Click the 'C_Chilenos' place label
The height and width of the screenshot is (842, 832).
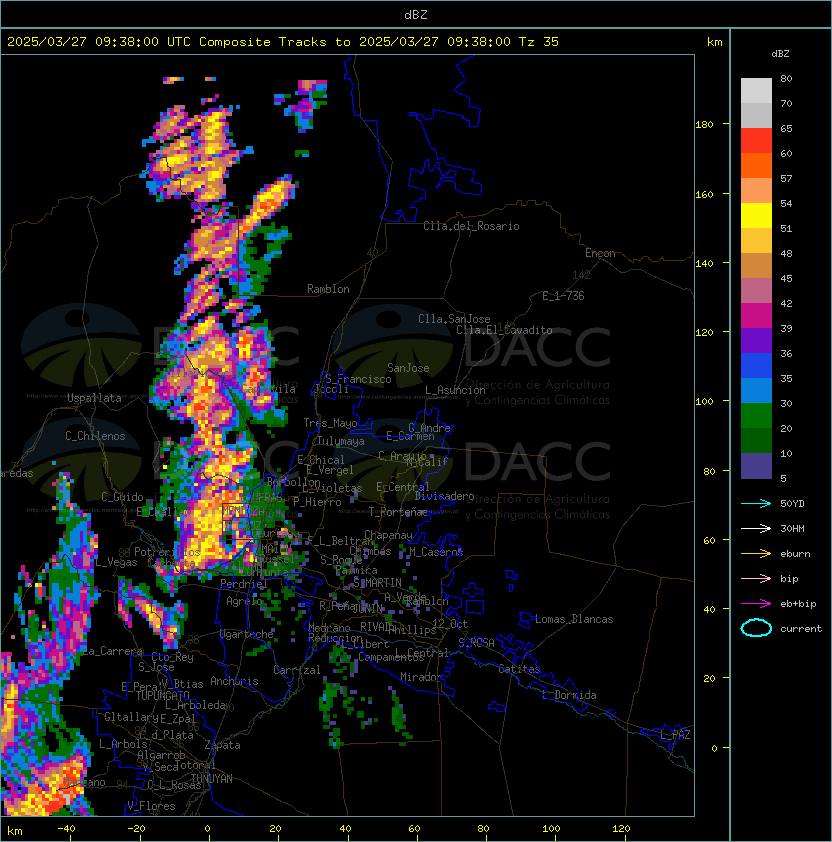click(x=95, y=436)
